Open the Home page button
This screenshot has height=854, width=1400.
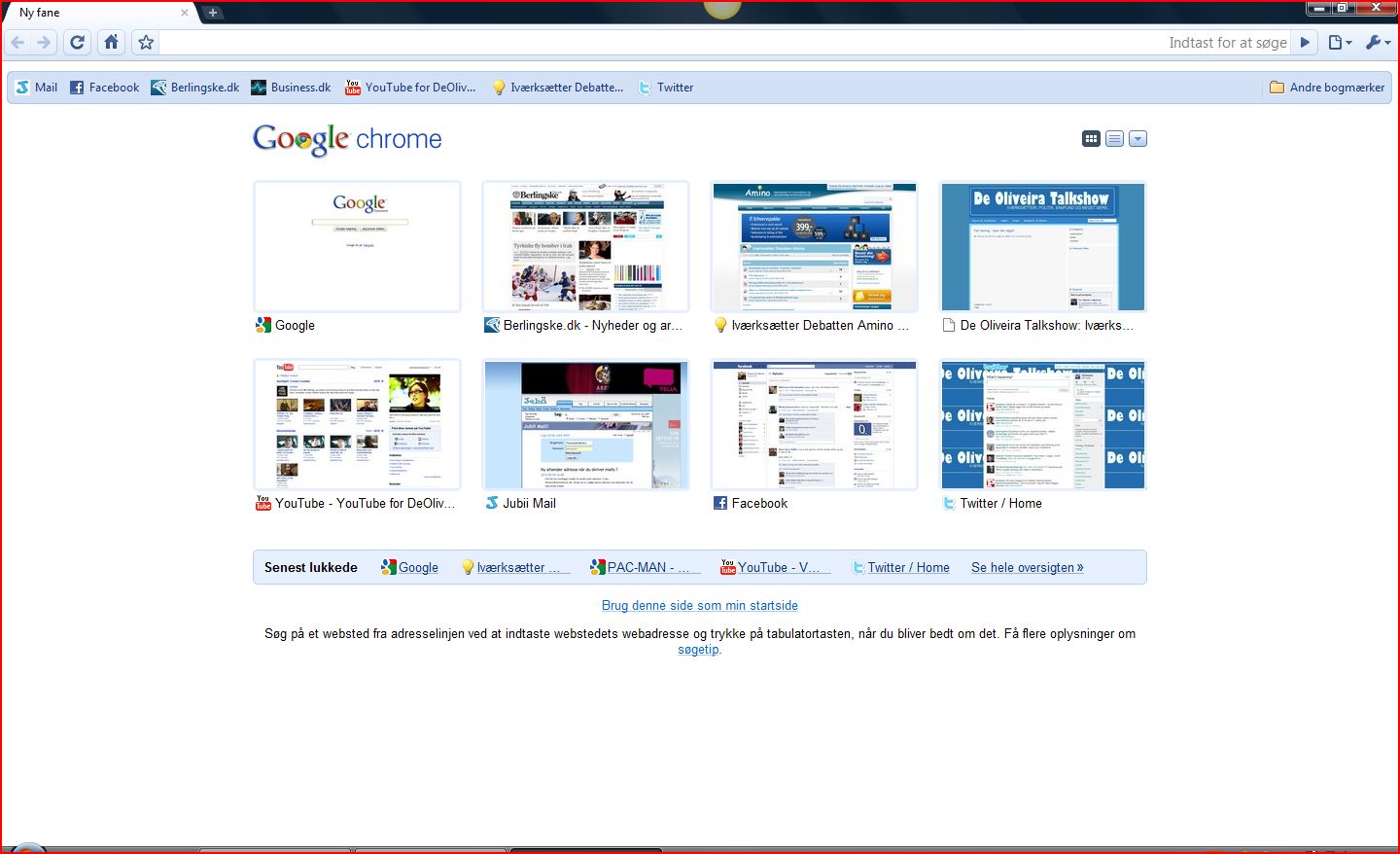click(x=112, y=43)
